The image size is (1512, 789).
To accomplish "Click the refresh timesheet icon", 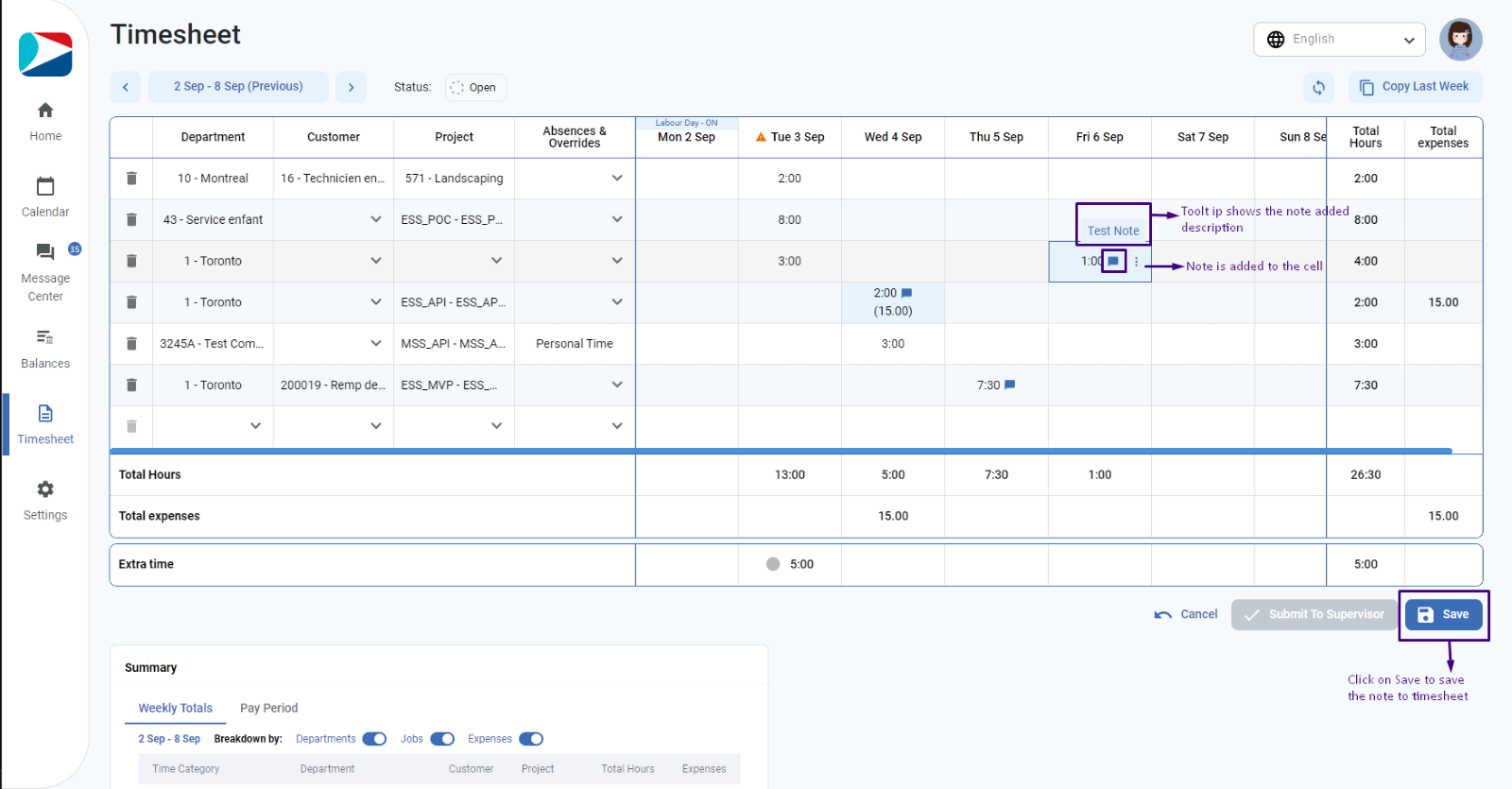I will tap(1318, 87).
